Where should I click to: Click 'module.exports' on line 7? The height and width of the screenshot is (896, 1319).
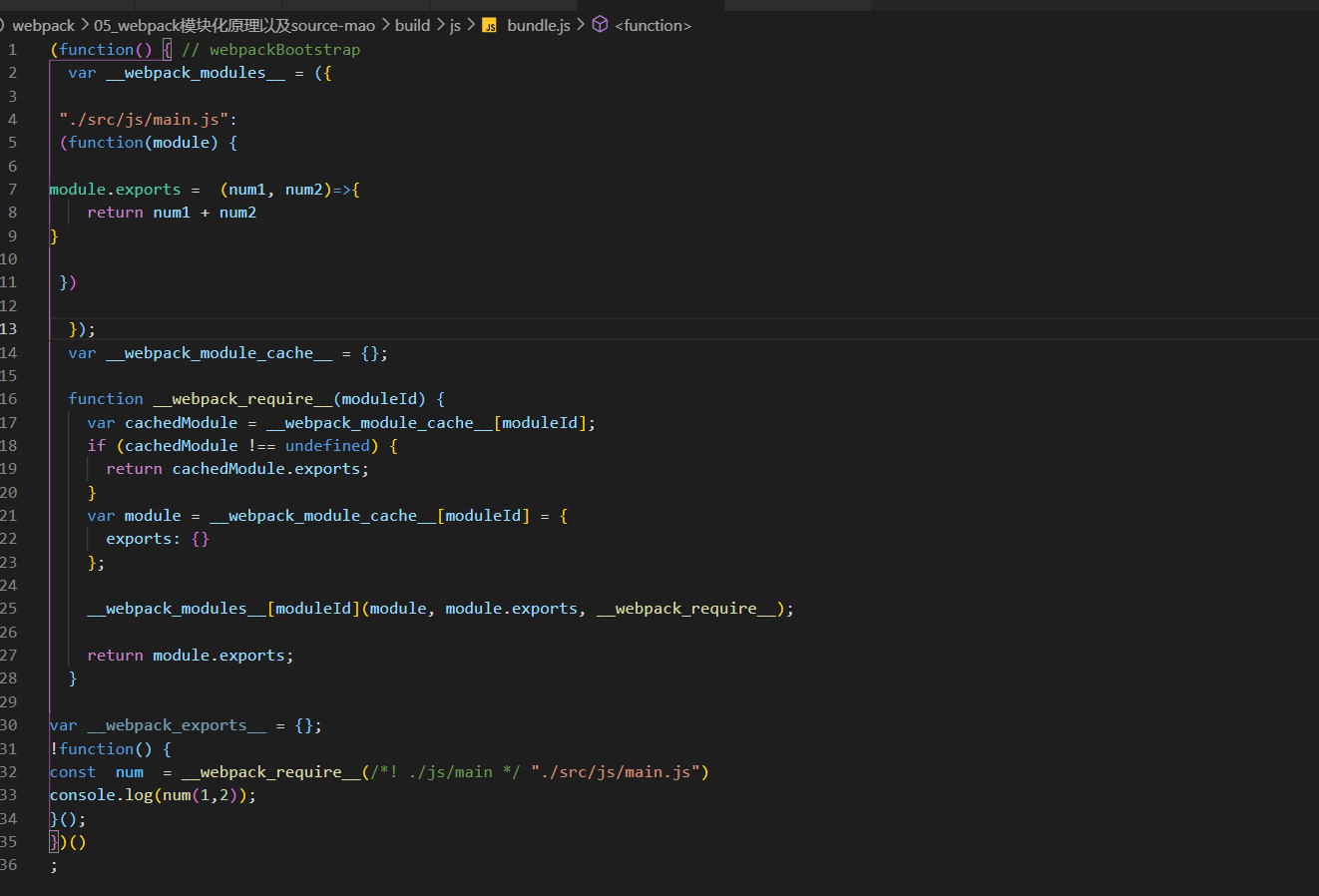point(115,190)
